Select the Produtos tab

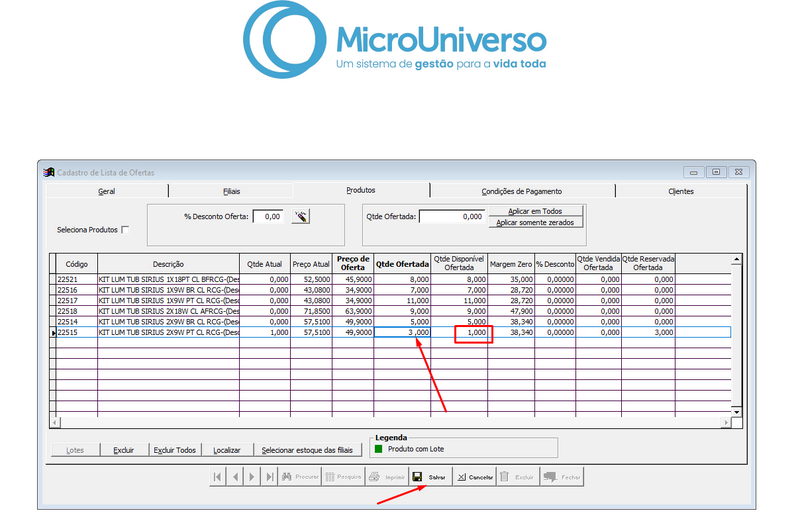click(x=361, y=190)
